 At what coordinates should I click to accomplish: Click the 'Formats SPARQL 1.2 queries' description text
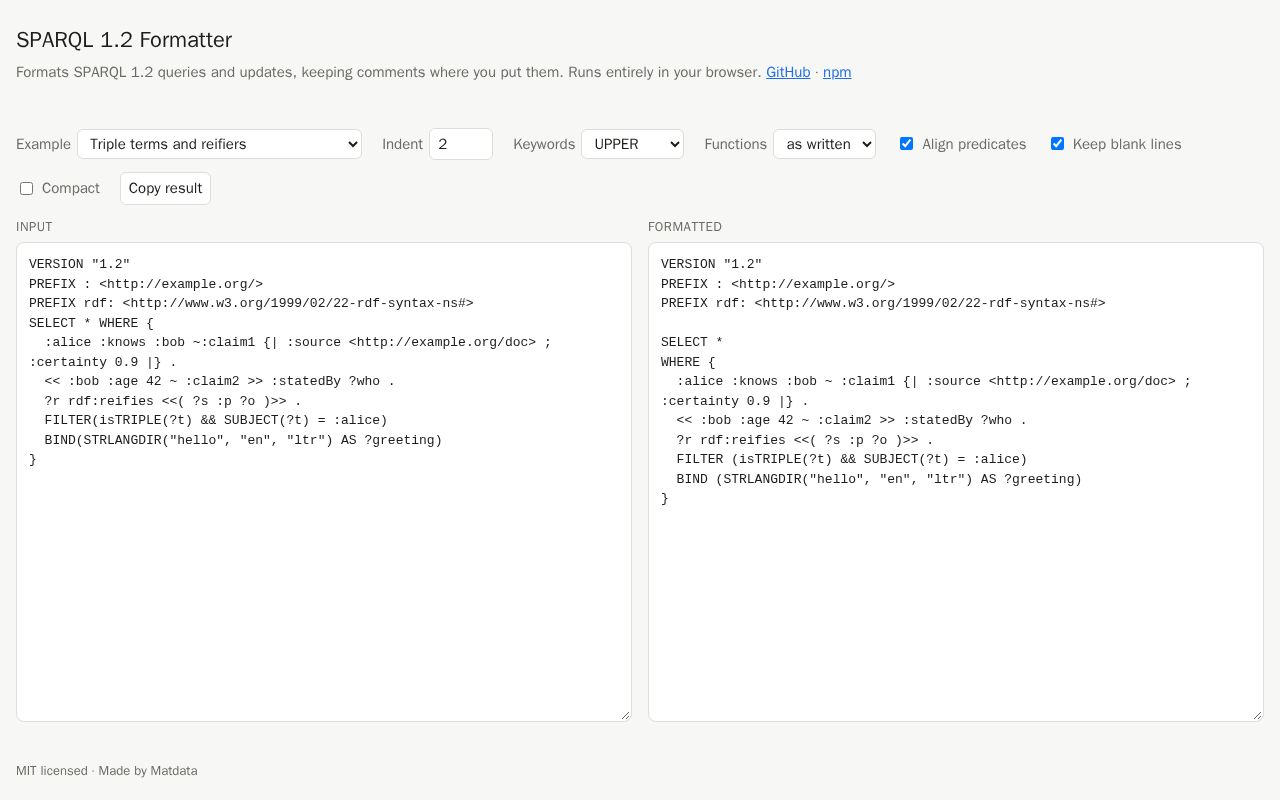coord(389,72)
